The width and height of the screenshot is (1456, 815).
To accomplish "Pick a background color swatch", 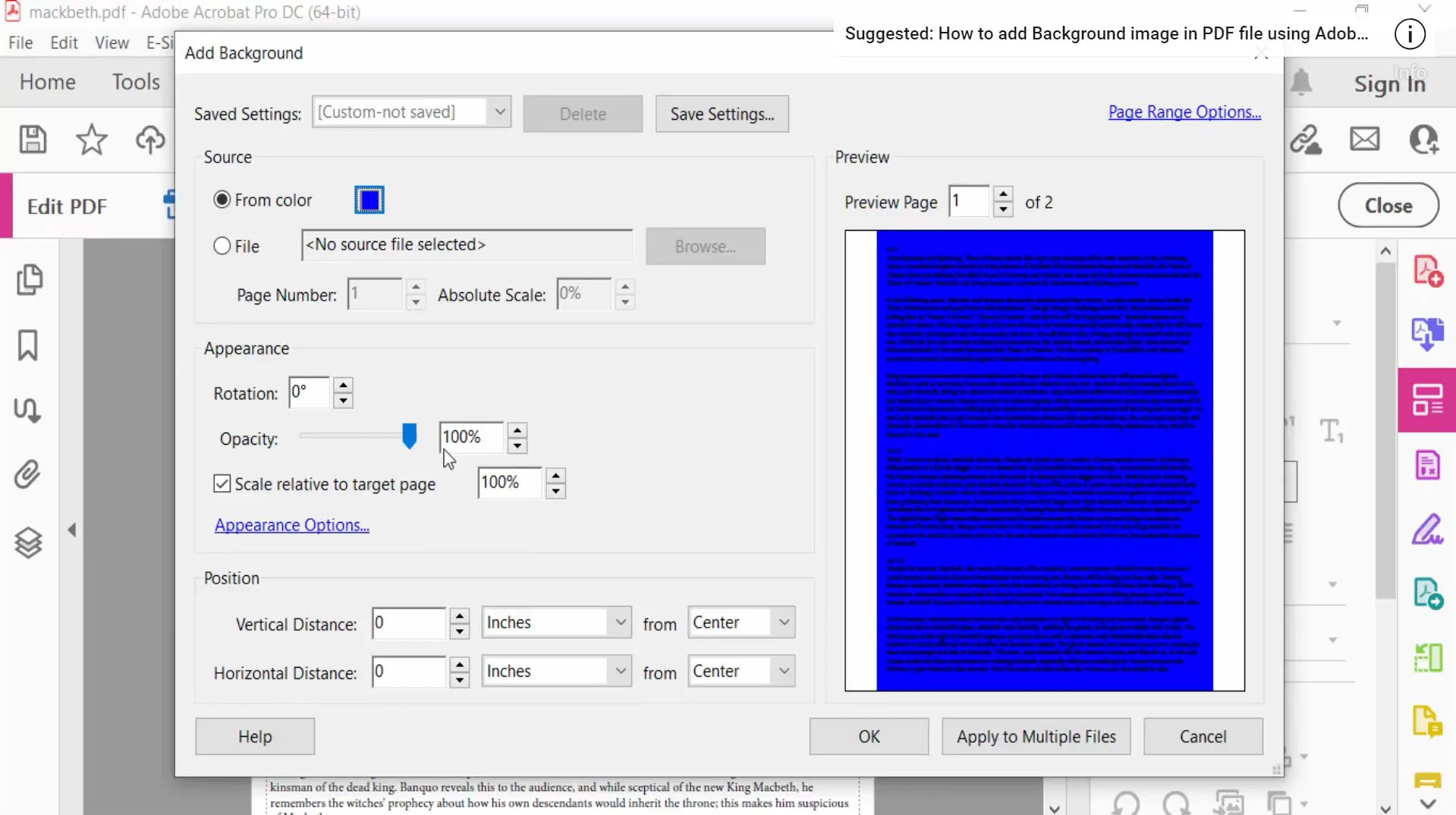I will tap(369, 199).
